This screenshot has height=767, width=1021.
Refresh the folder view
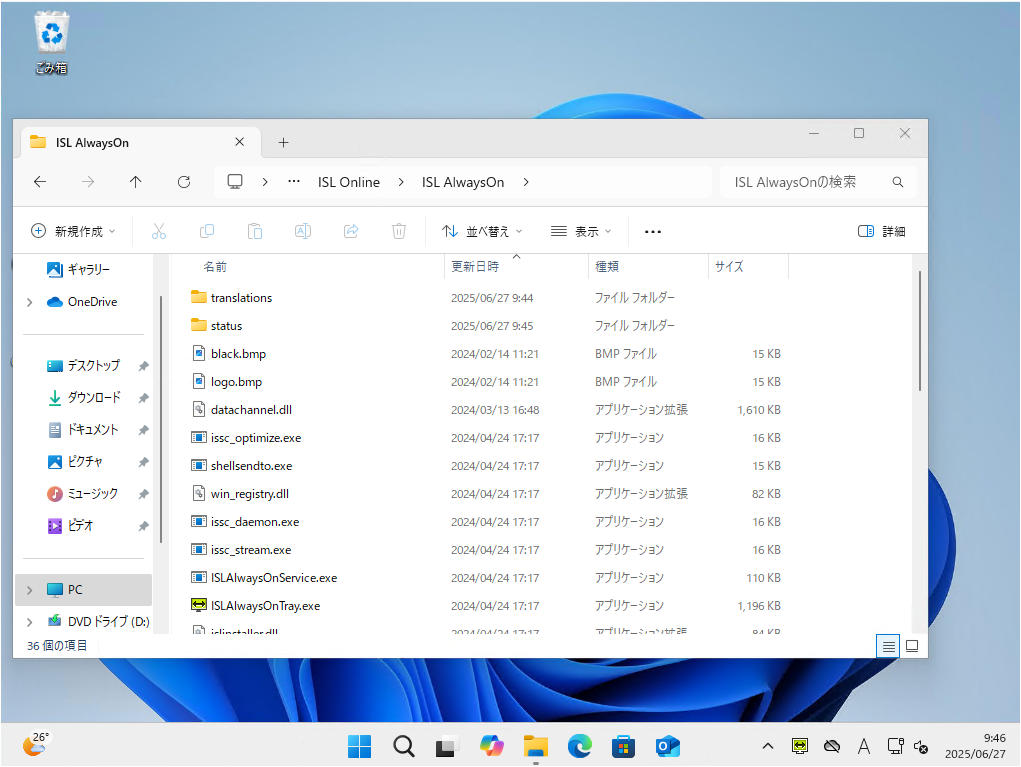(184, 182)
